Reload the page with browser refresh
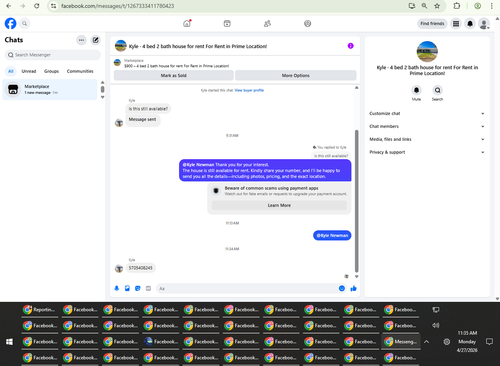 [37, 6]
